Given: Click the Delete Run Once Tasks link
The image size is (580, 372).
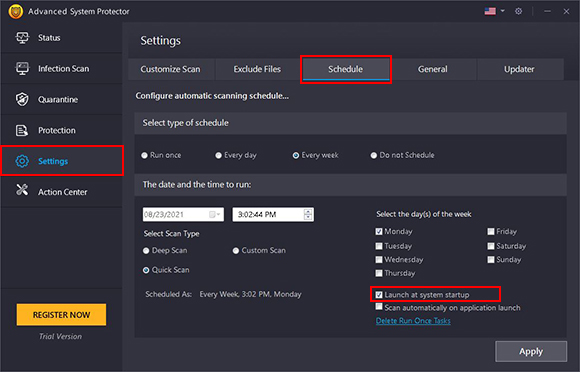Looking at the screenshot, I should coord(413,321).
